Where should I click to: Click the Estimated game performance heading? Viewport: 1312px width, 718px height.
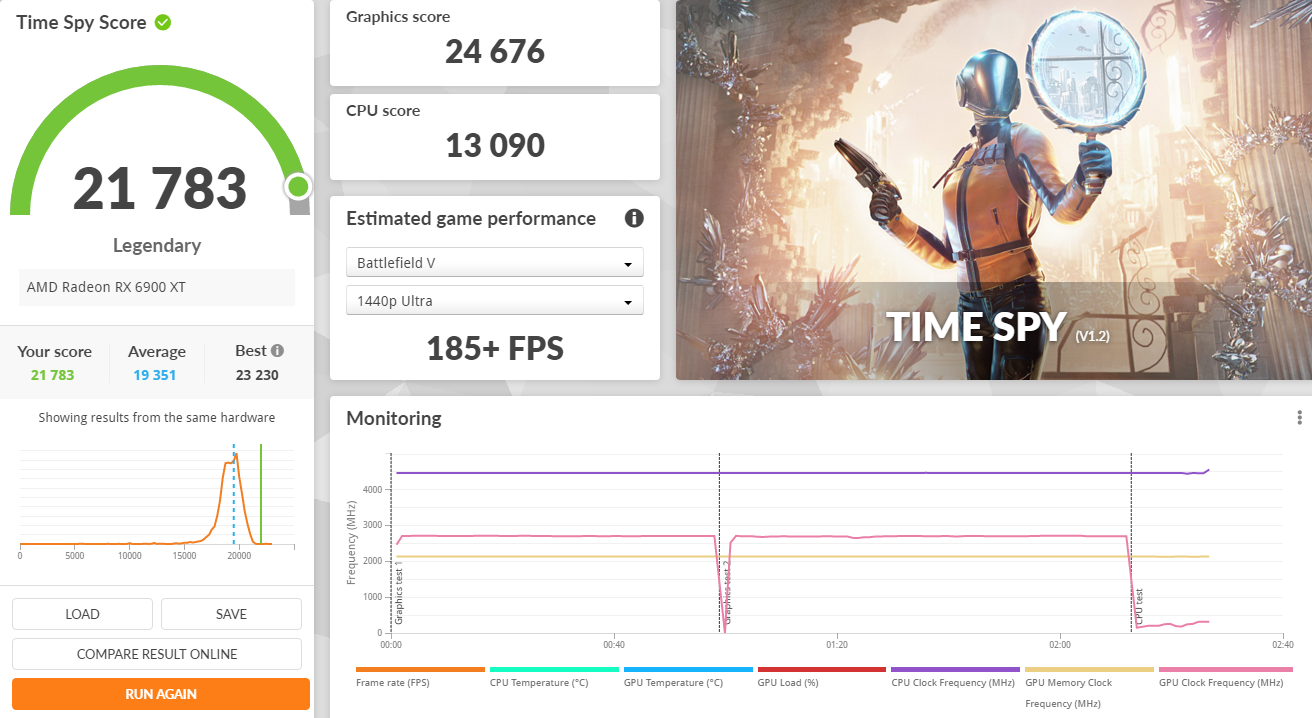click(x=471, y=218)
